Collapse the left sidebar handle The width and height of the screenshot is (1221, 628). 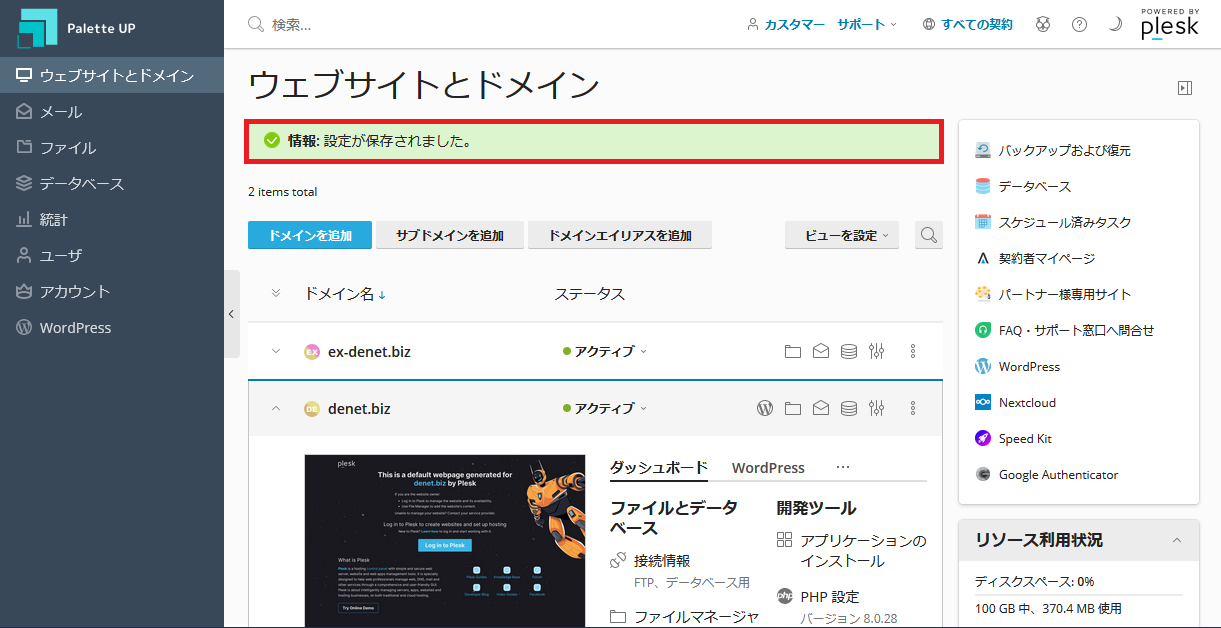tap(231, 314)
